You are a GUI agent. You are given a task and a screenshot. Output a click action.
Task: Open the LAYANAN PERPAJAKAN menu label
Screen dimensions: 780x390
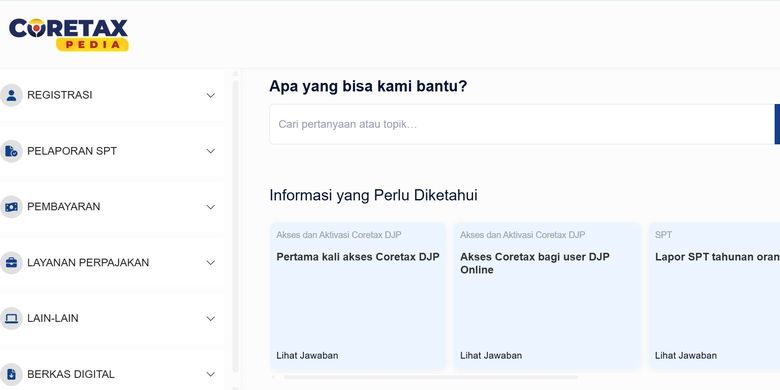pyautogui.click(x=88, y=263)
